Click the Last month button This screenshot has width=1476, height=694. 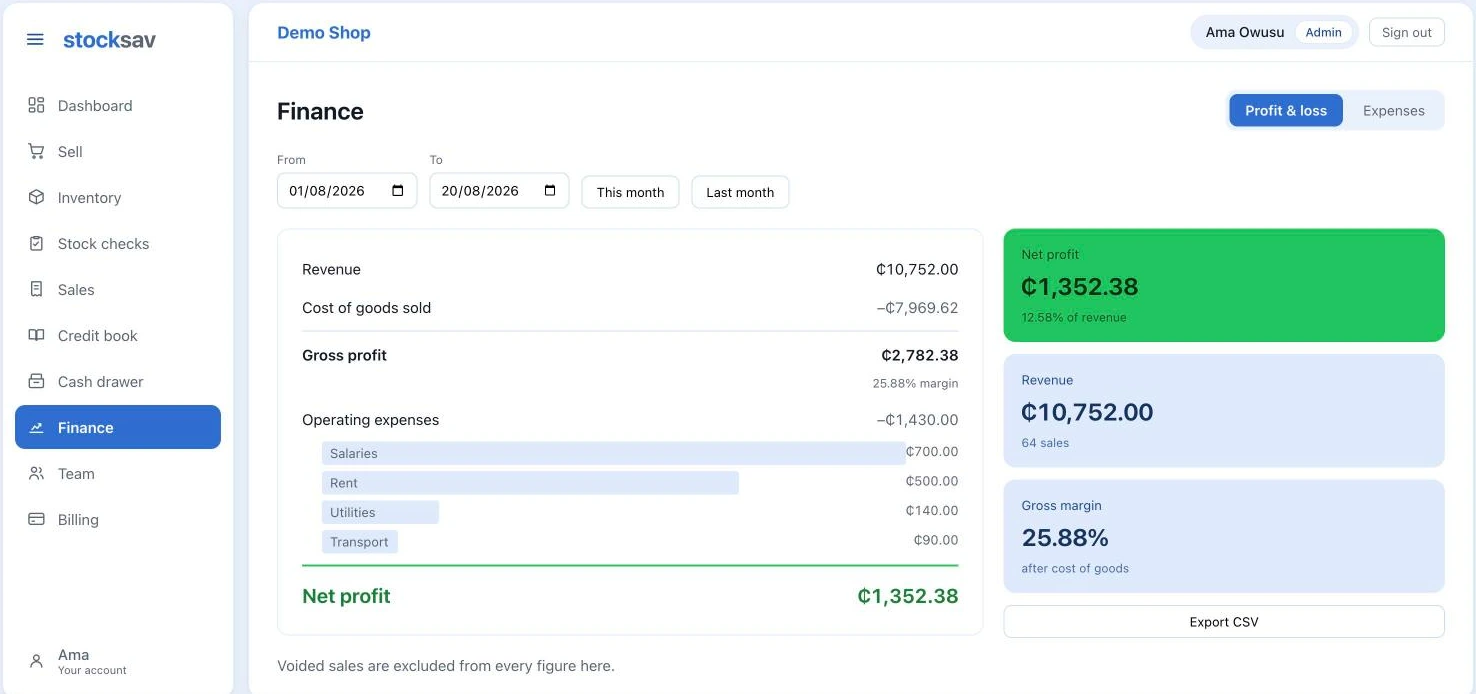pos(740,192)
